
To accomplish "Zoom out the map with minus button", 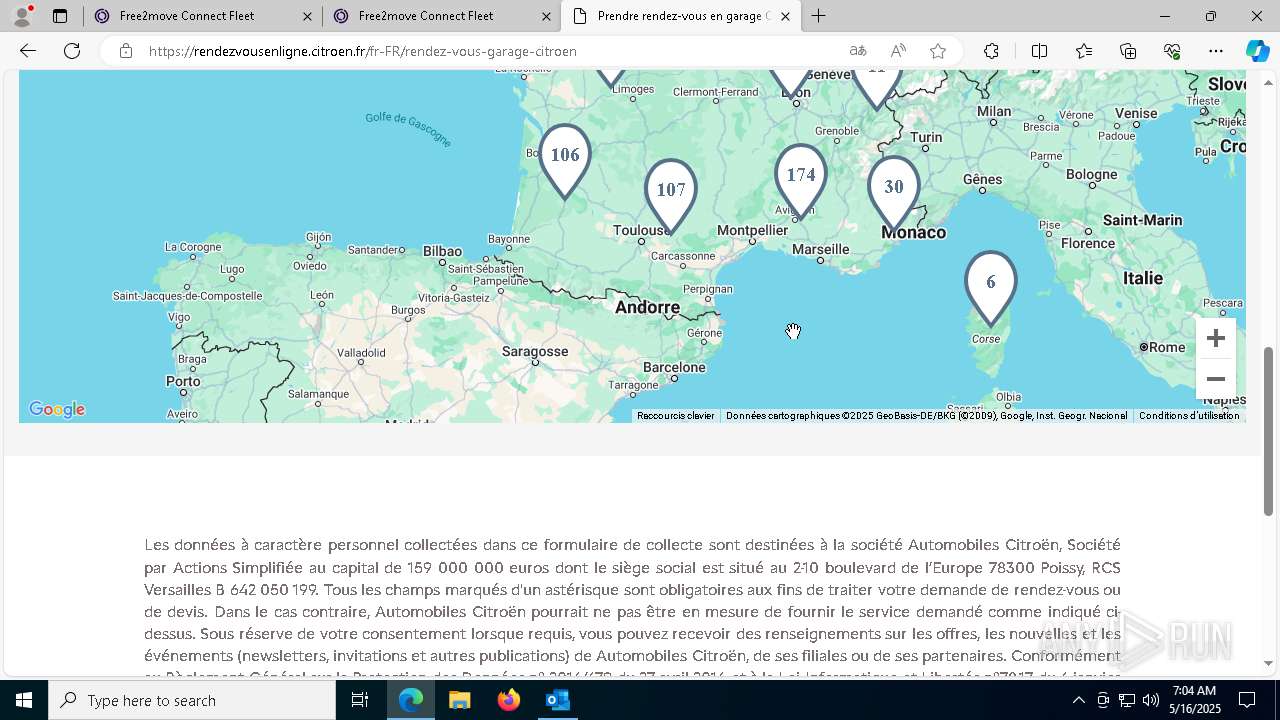I will (x=1216, y=379).
